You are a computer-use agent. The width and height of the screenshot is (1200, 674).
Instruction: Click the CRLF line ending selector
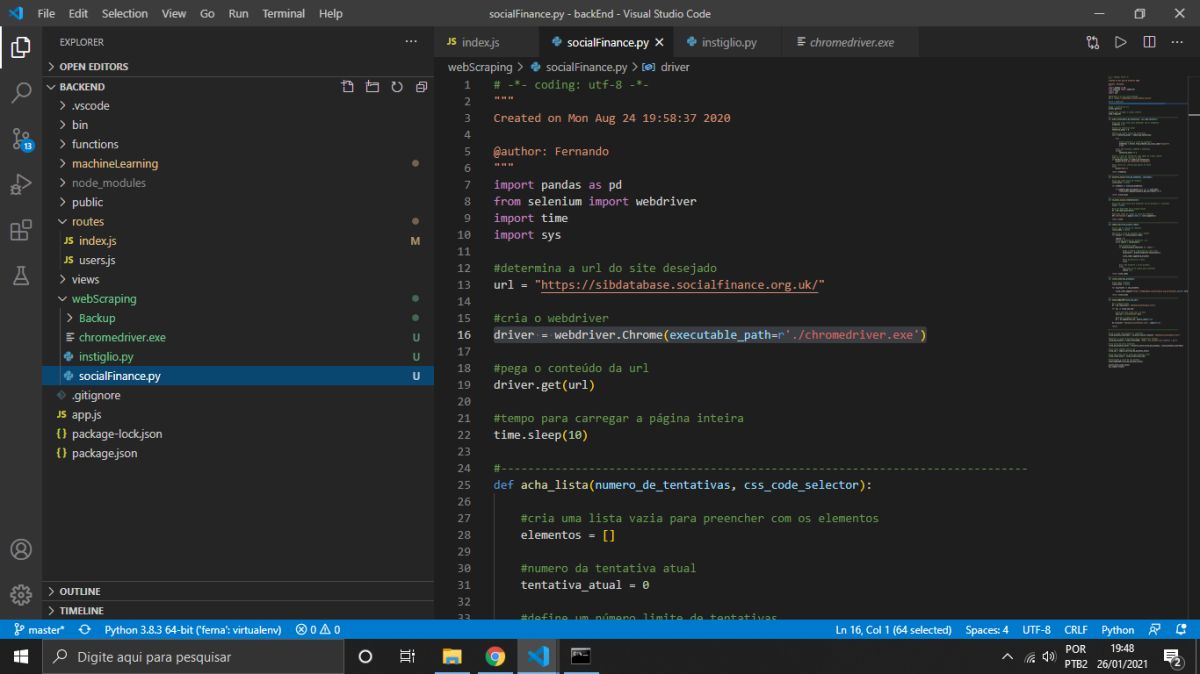(x=1075, y=630)
